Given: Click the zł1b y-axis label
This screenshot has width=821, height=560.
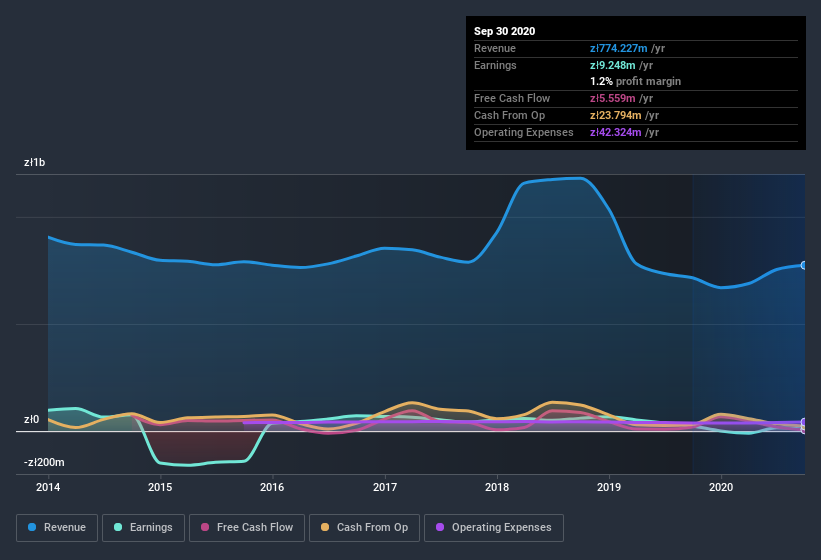Looking at the screenshot, I should coord(37,162).
